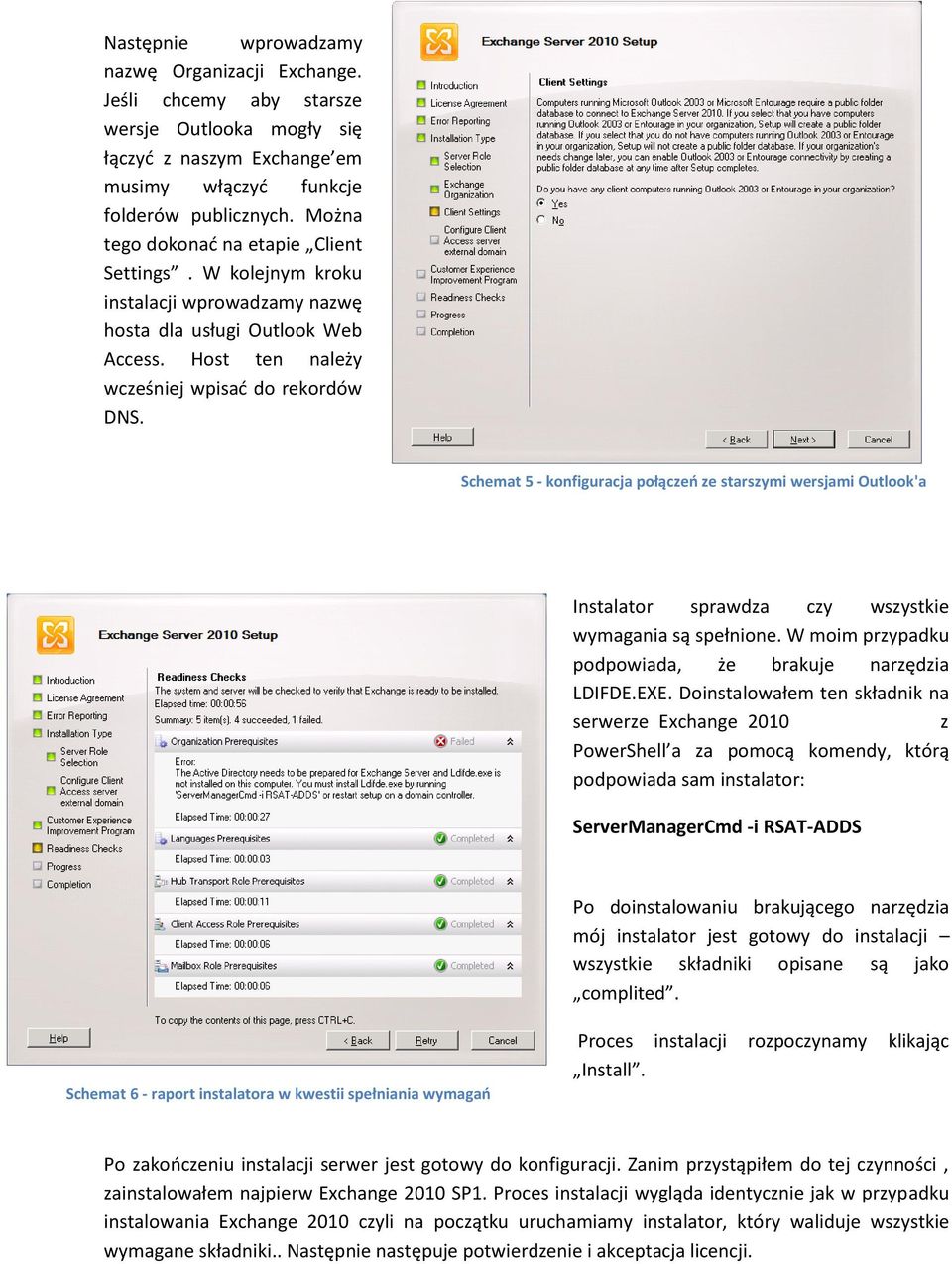952x1264 pixels.
Task: Click the Error Reporting label in the Readiness Checks window
Action: [x=76, y=716]
